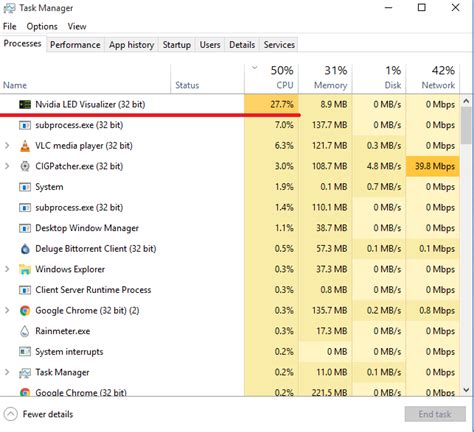Click the VLC media player cone icon

click(x=25, y=146)
